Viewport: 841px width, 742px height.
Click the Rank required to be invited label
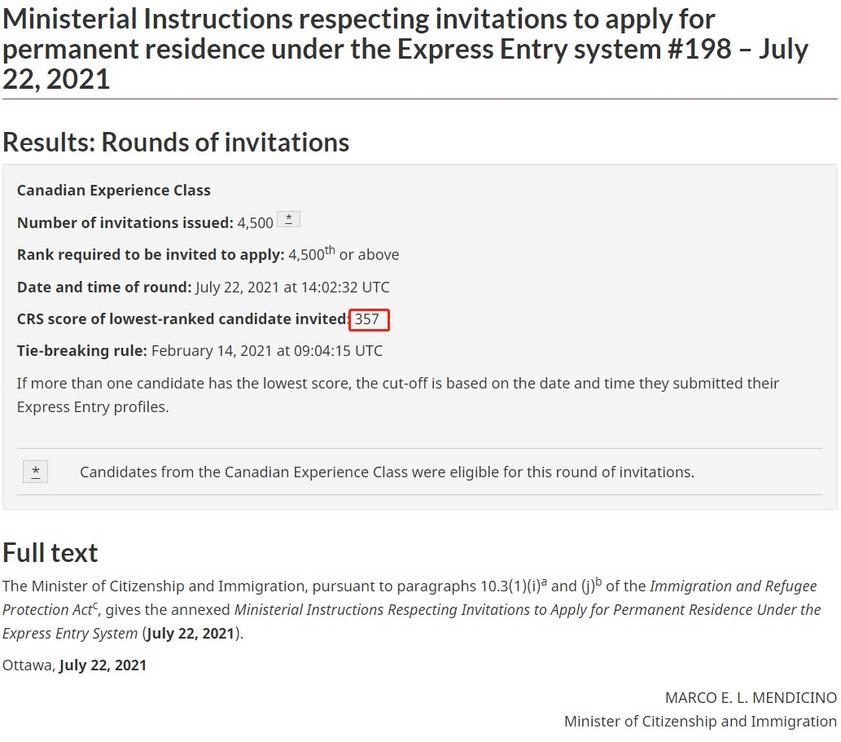click(151, 255)
